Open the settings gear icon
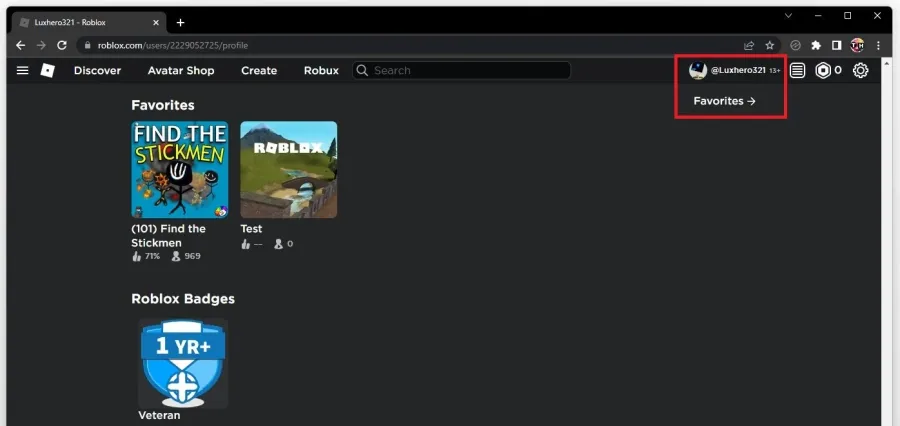The height and width of the screenshot is (426, 900). pos(860,71)
